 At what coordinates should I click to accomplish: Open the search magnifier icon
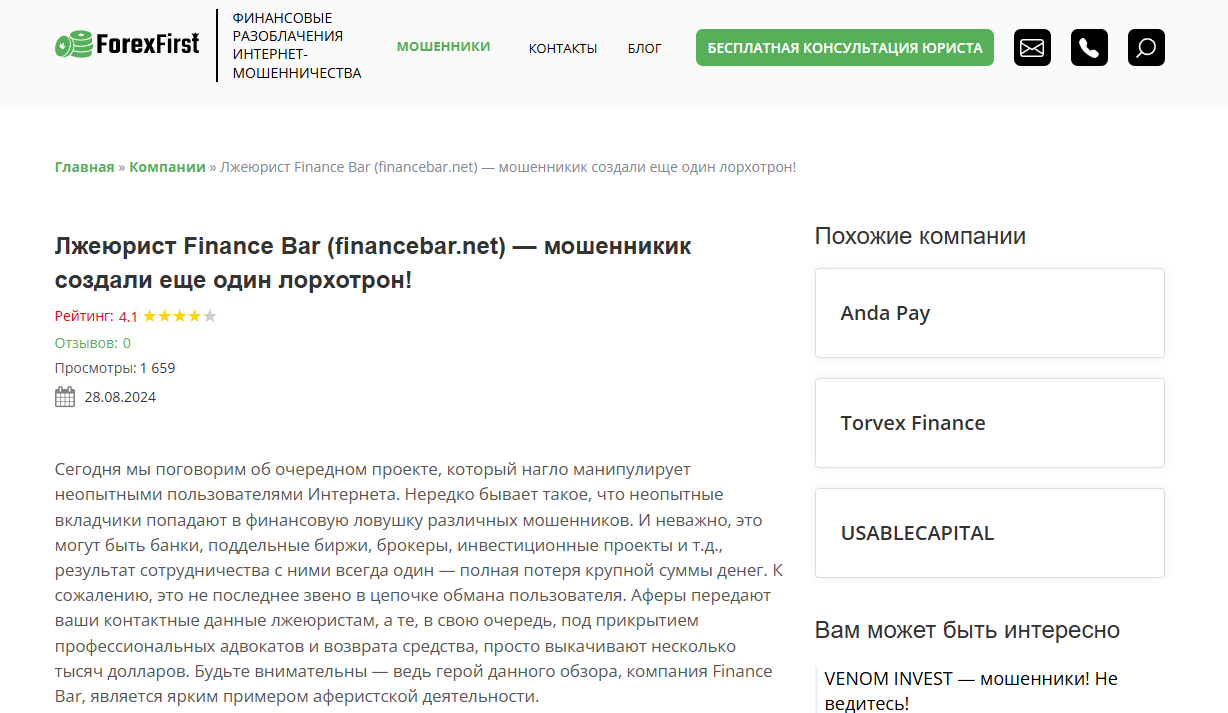click(1146, 47)
